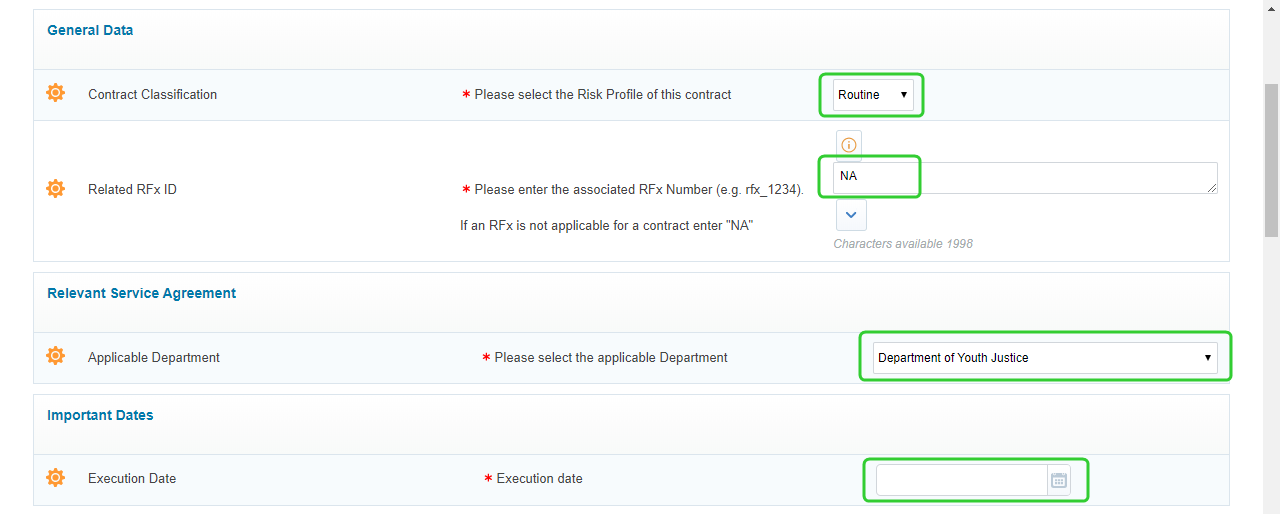1280x514 pixels.
Task: Open the Risk Profile dropdown showing Routine
Action: [x=873, y=95]
